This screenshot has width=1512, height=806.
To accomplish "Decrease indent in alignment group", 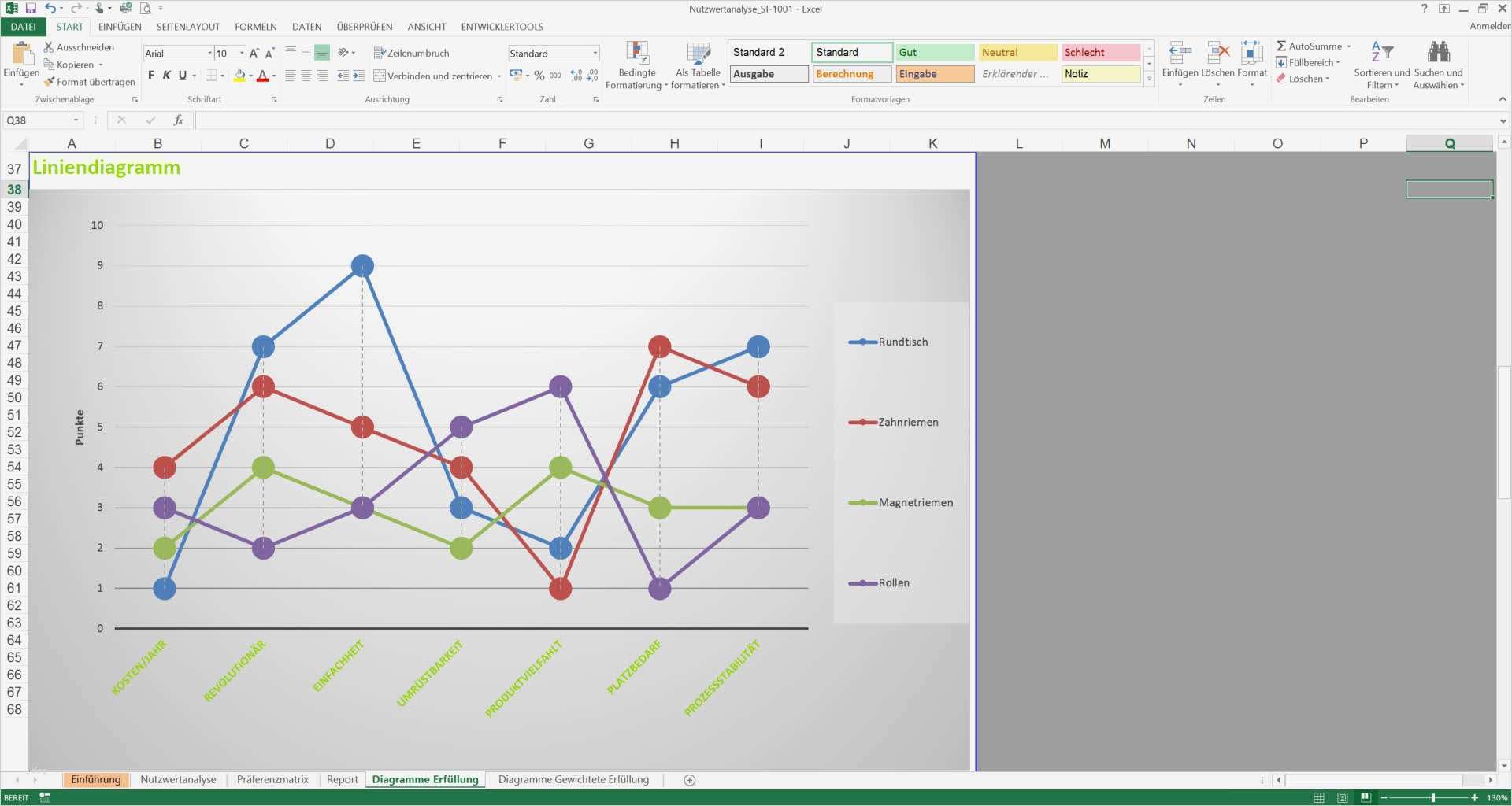I will (x=343, y=76).
